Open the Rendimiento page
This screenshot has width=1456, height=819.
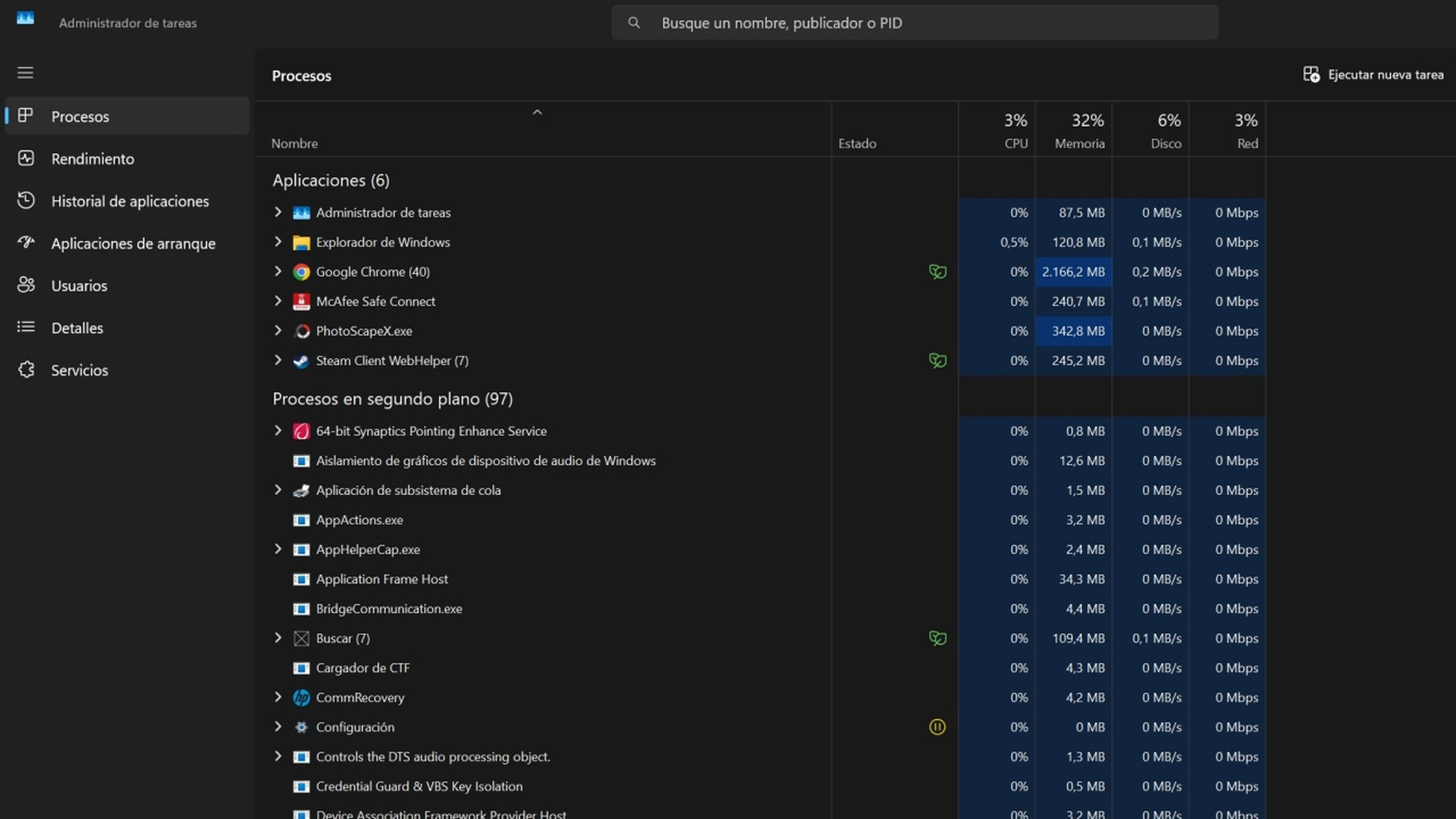pos(127,159)
